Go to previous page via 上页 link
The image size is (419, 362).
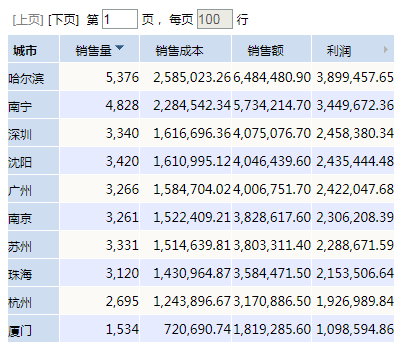(28, 20)
